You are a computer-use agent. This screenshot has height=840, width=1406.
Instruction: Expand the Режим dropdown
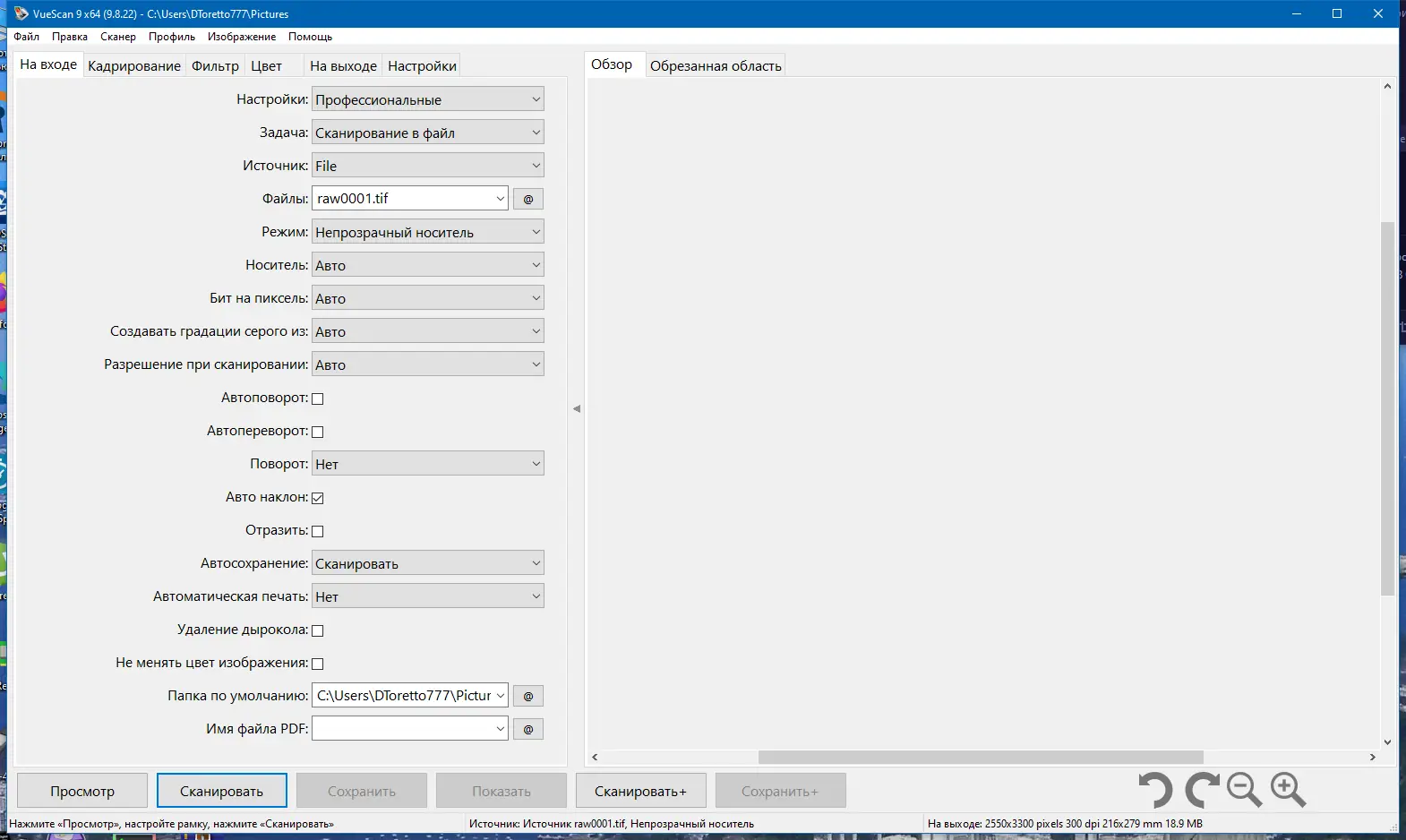click(x=428, y=232)
